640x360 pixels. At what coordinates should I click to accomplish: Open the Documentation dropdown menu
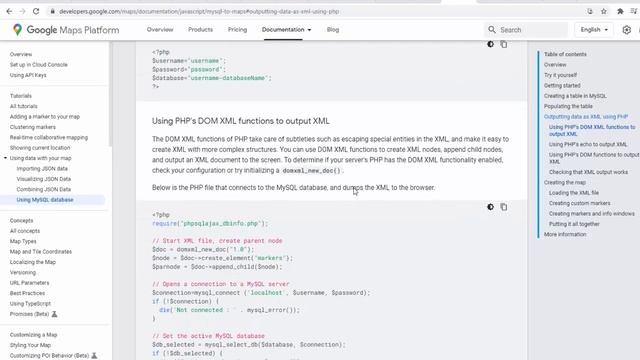pyautogui.click(x=286, y=30)
